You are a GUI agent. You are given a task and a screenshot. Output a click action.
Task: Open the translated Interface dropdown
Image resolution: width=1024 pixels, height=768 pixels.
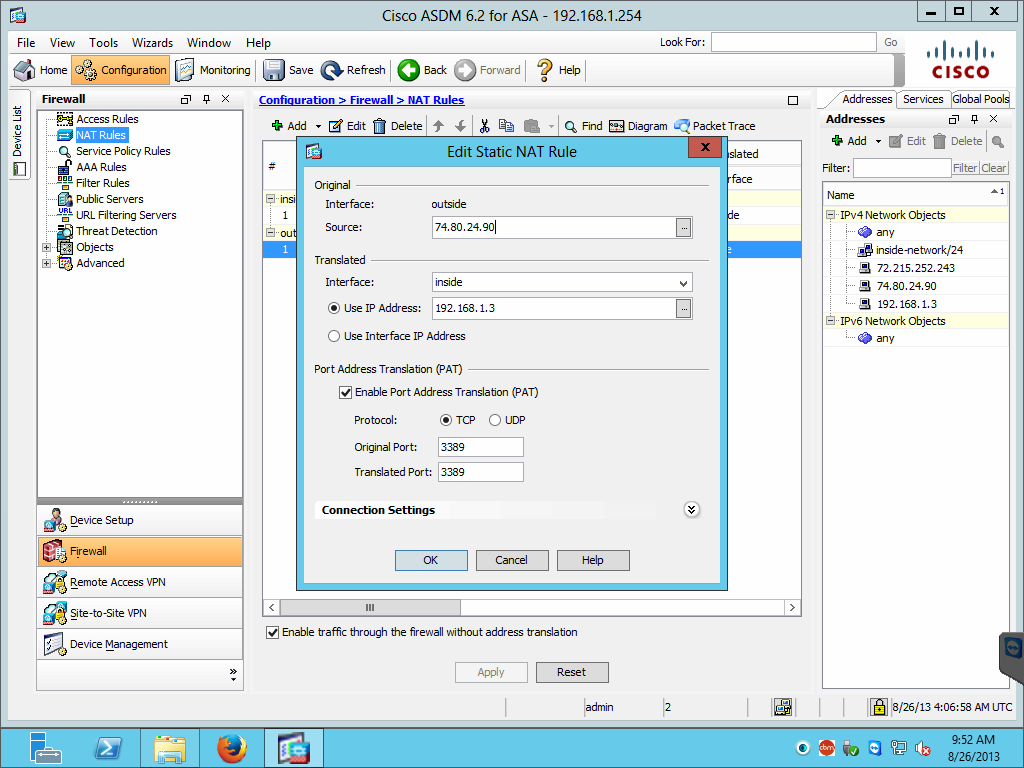pos(683,283)
